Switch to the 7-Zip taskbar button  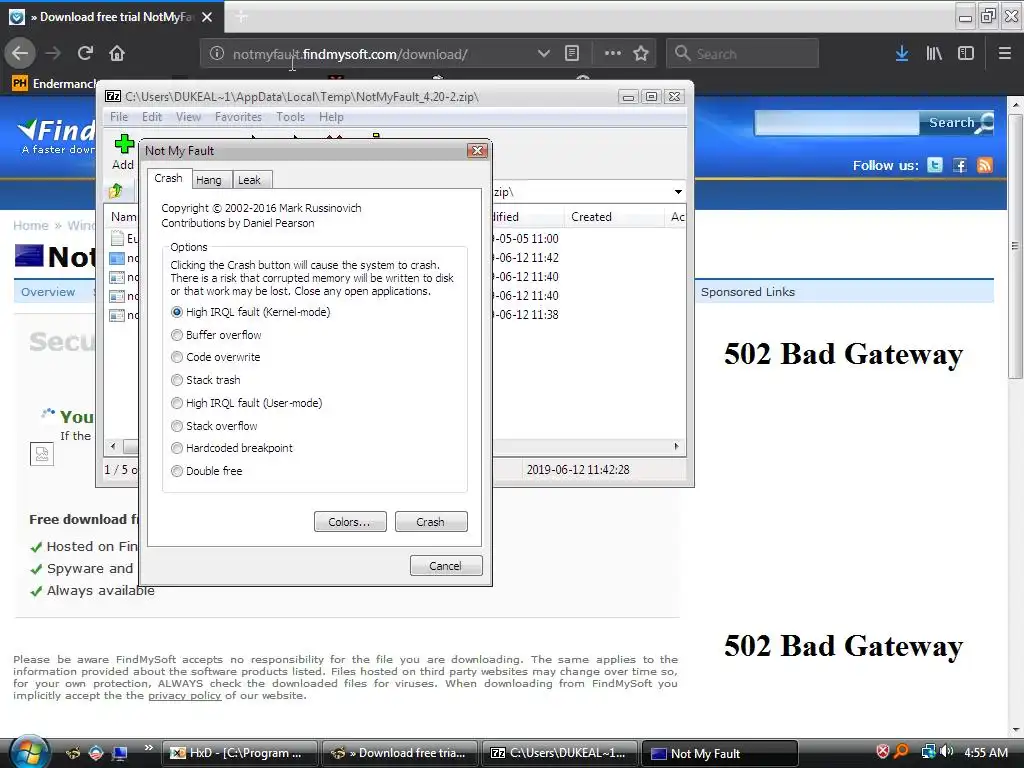560,753
